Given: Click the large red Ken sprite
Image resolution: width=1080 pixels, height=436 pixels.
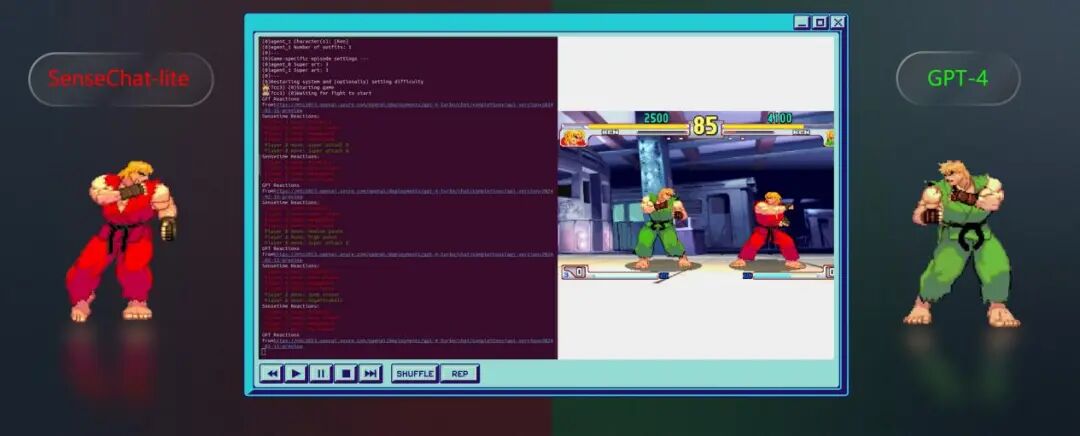Looking at the screenshot, I should 123,241.
